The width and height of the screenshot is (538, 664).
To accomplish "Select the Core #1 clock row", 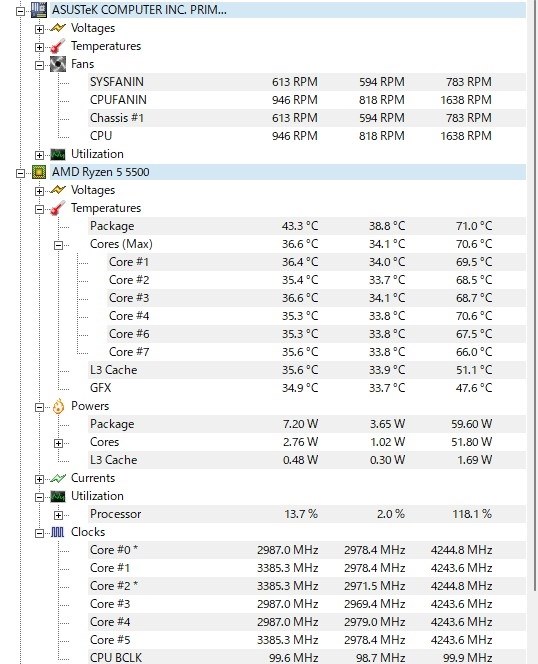I will (307, 568).
